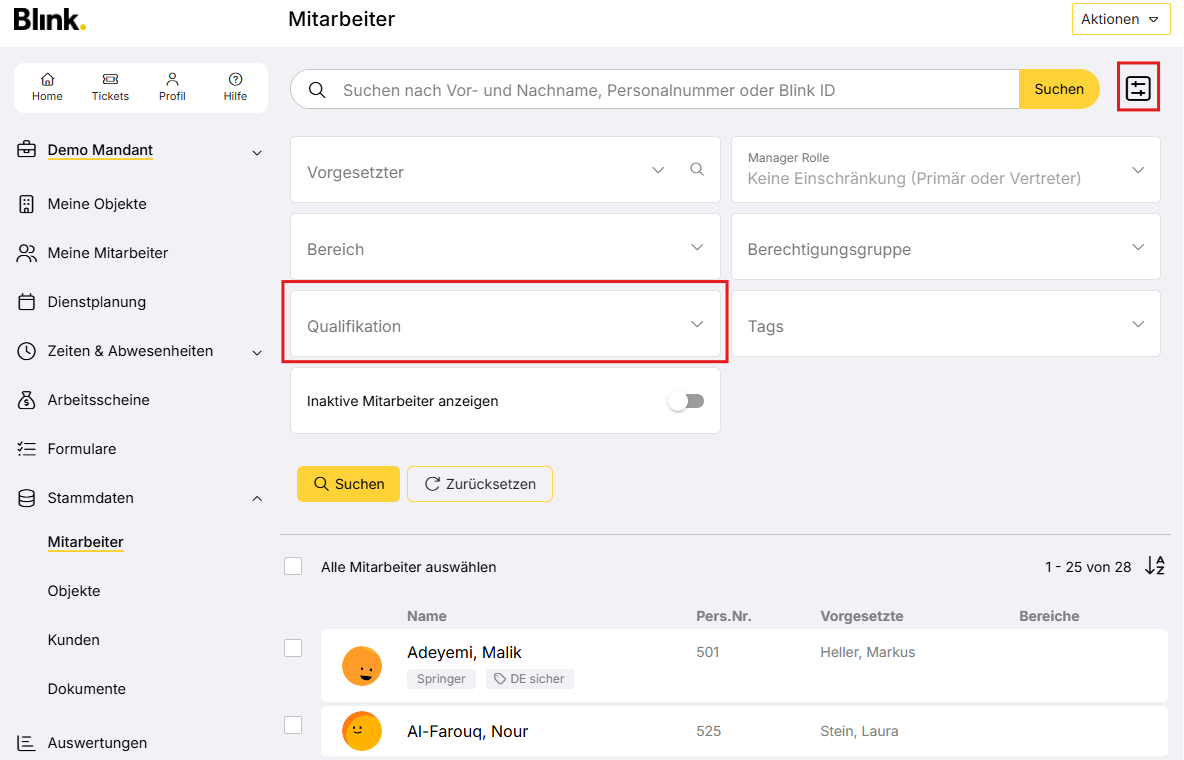Viewport: 1184px width, 760px height.
Task: Click the Zurücksetzen button
Action: tap(480, 484)
